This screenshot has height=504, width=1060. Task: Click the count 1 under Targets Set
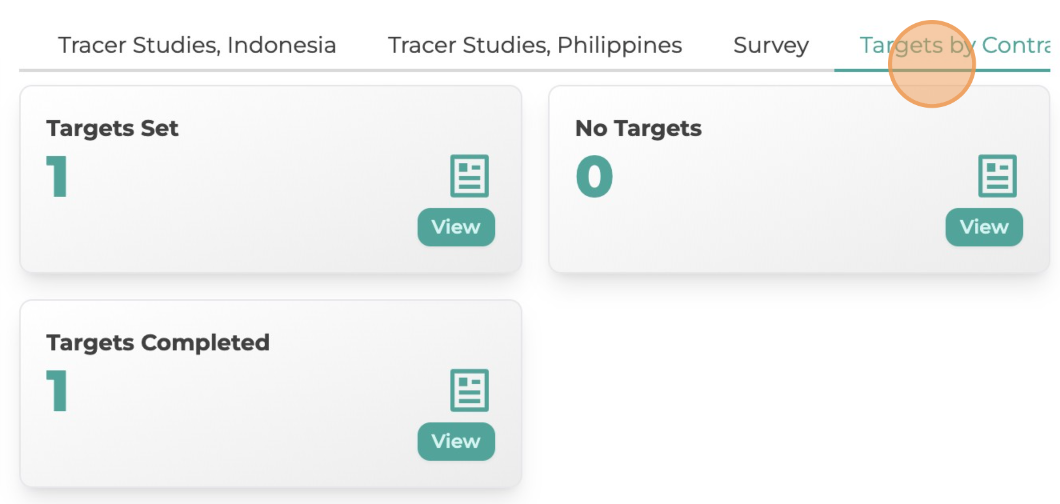pos(57,176)
